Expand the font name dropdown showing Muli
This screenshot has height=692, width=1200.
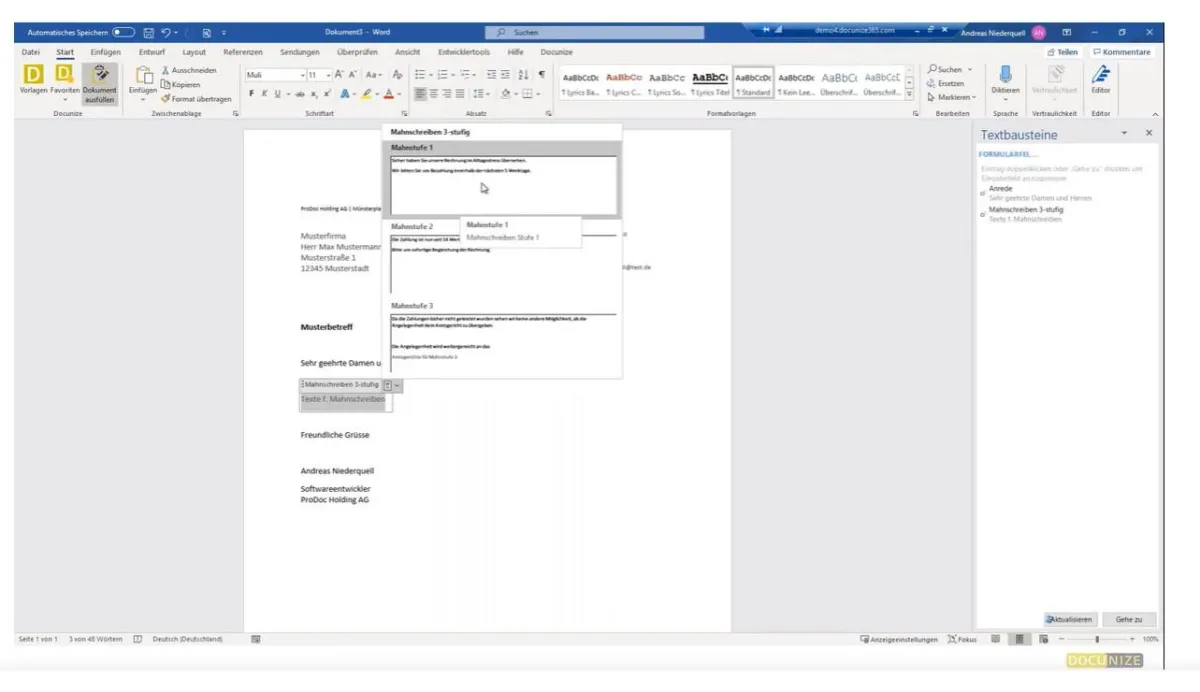(x=302, y=75)
